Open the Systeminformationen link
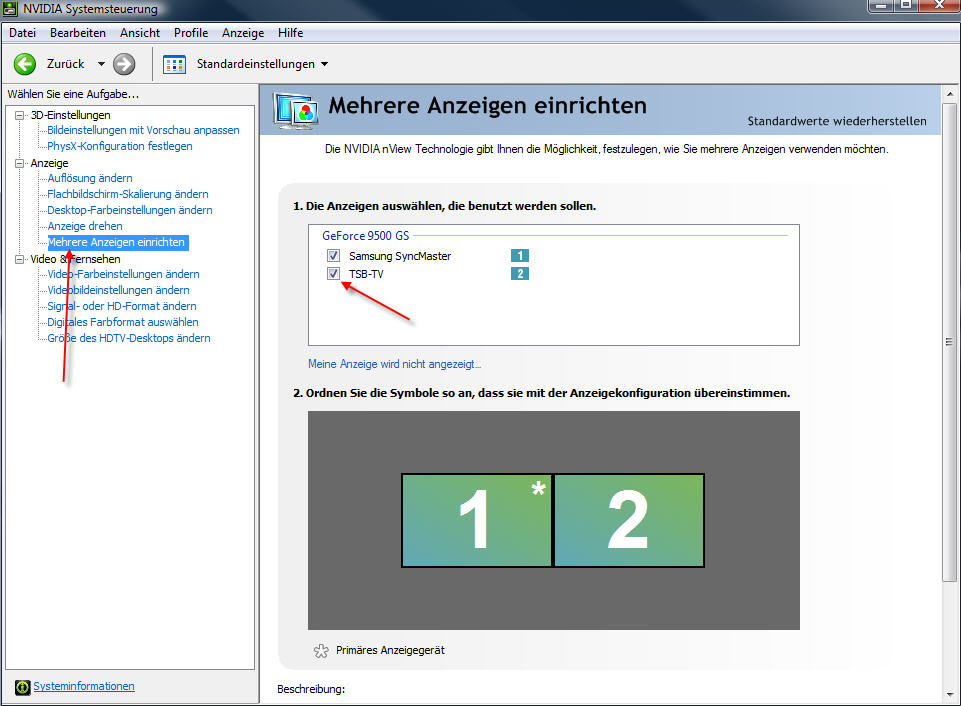Screen dimensions: 961x706 tap(84, 686)
